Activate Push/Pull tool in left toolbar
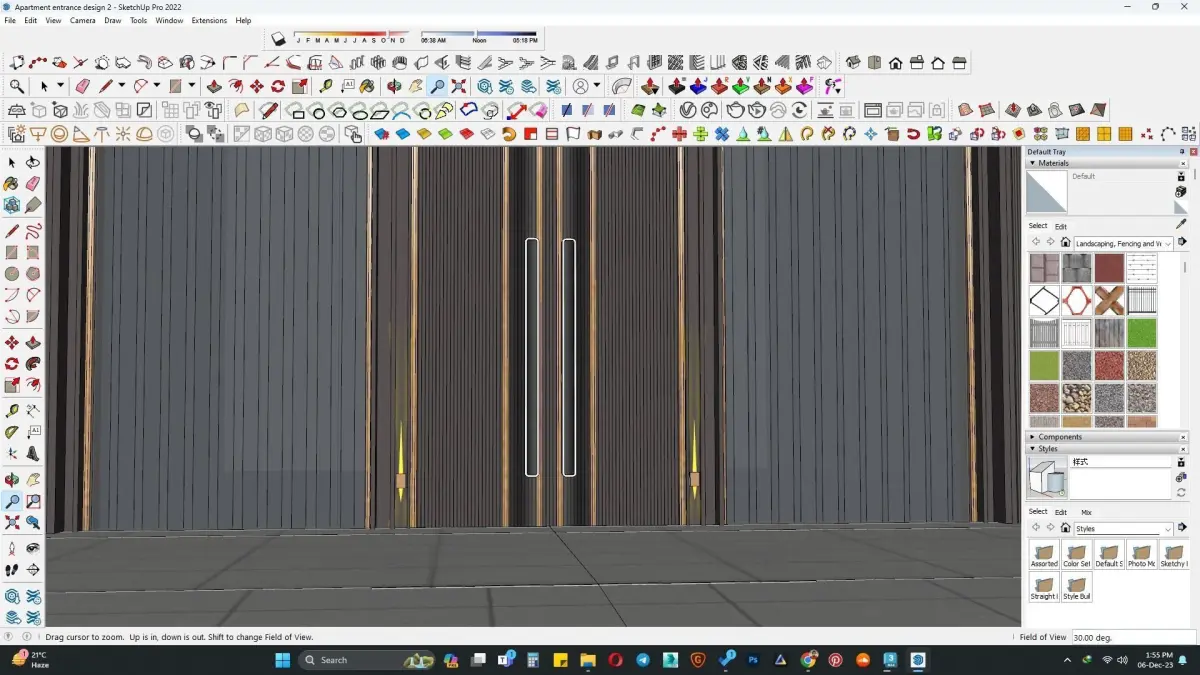1200x675 pixels. point(33,343)
